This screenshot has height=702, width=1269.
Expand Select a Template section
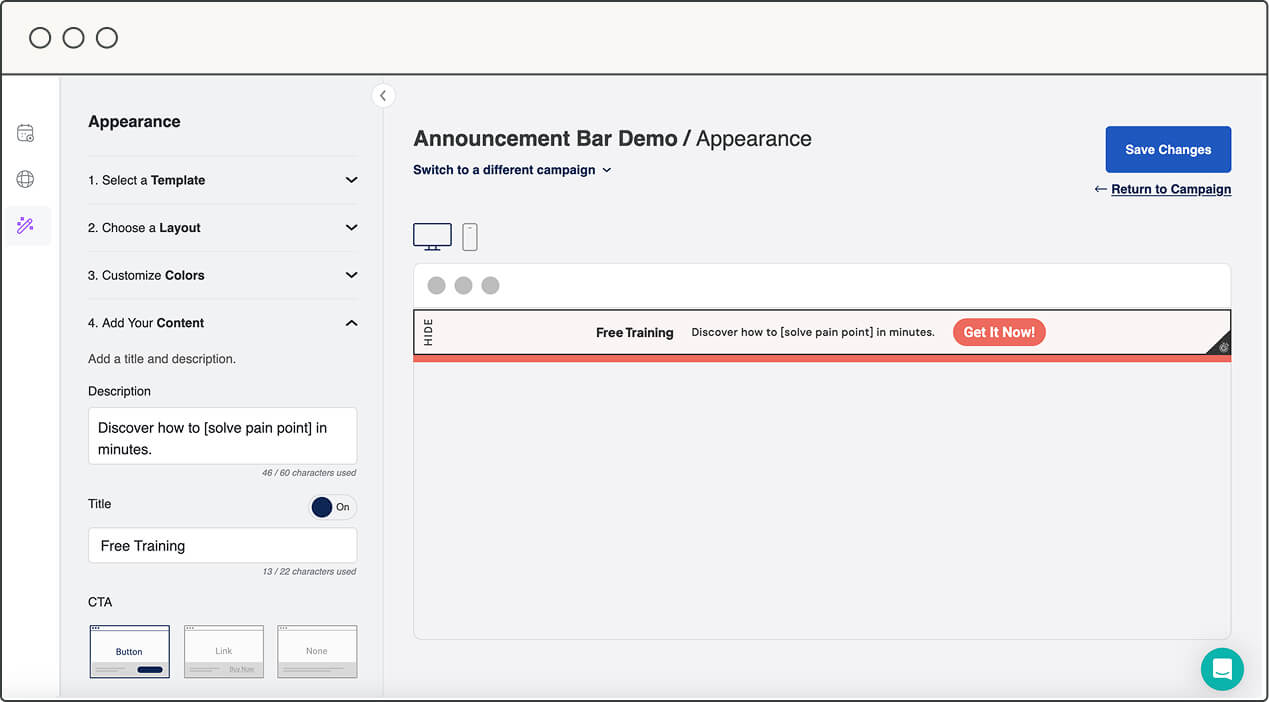(222, 180)
